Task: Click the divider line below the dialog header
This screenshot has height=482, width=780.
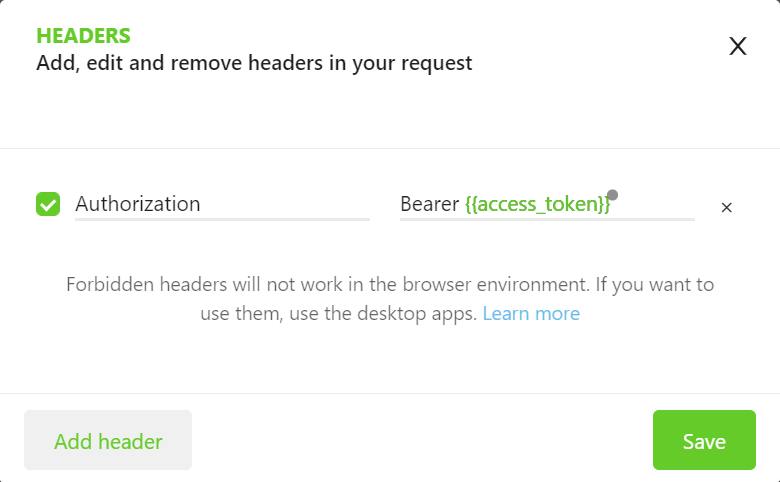Action: pos(390,148)
